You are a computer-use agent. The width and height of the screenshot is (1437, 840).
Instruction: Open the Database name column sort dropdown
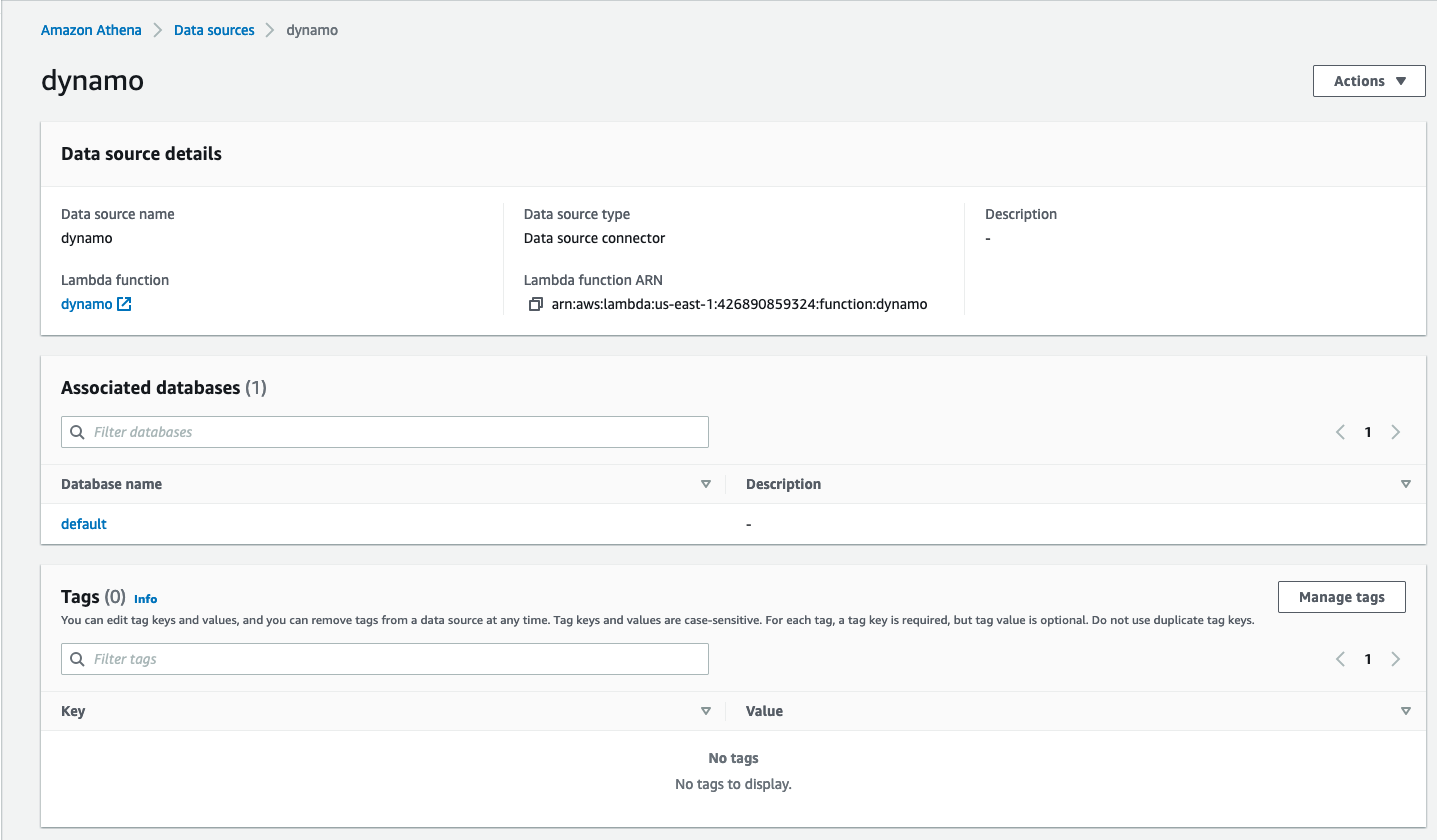pos(706,484)
